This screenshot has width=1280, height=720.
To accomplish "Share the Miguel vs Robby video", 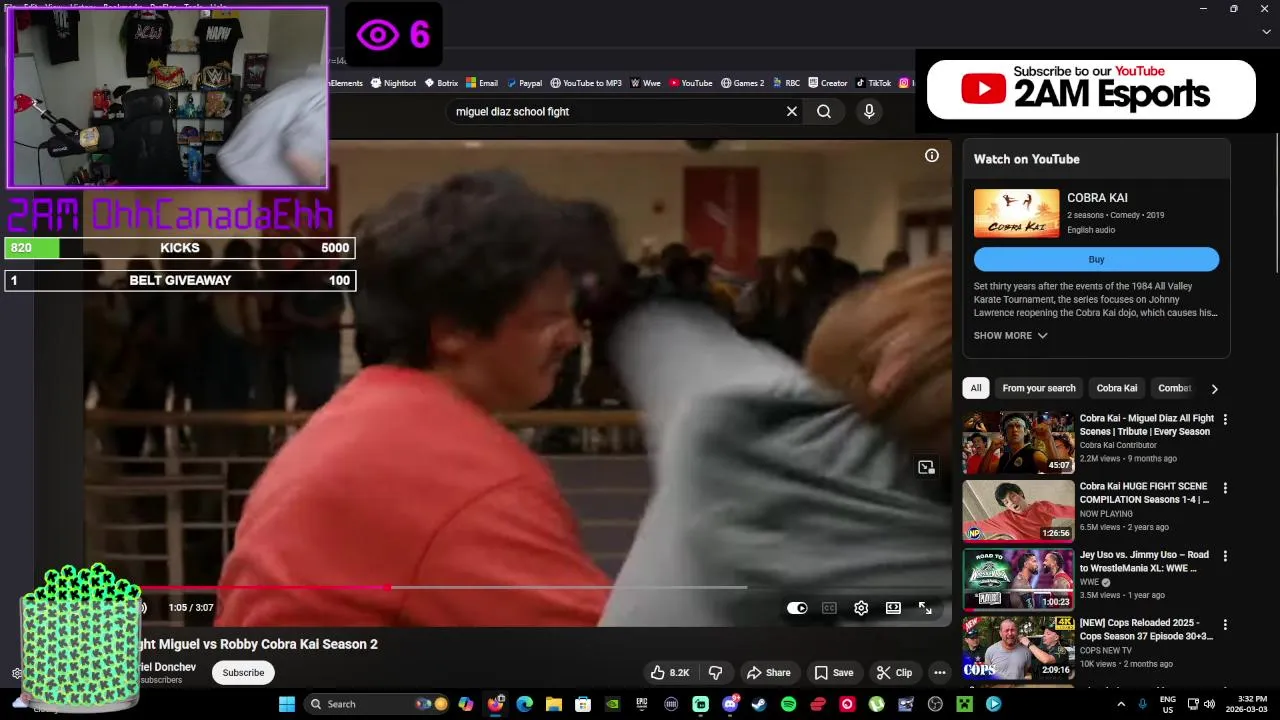I will point(769,673).
